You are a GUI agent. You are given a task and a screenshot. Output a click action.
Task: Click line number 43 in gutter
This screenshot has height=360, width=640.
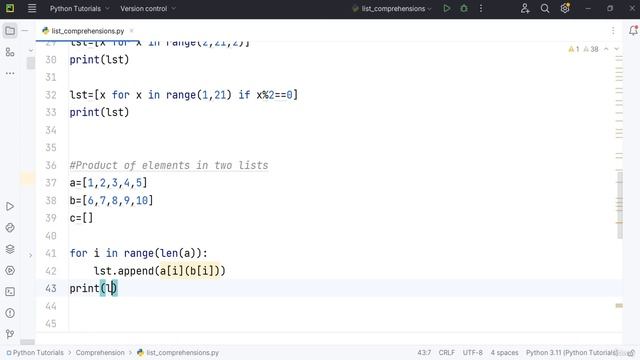(x=51, y=289)
